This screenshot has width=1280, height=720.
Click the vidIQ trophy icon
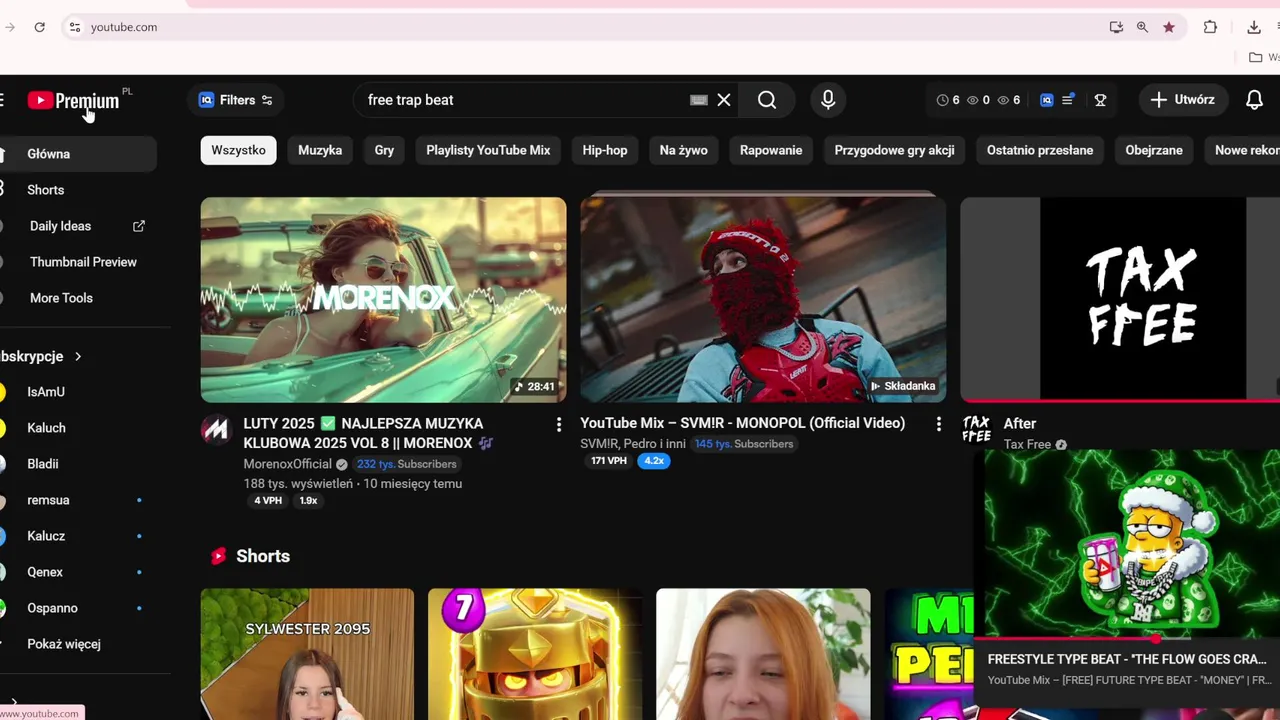pos(1100,100)
